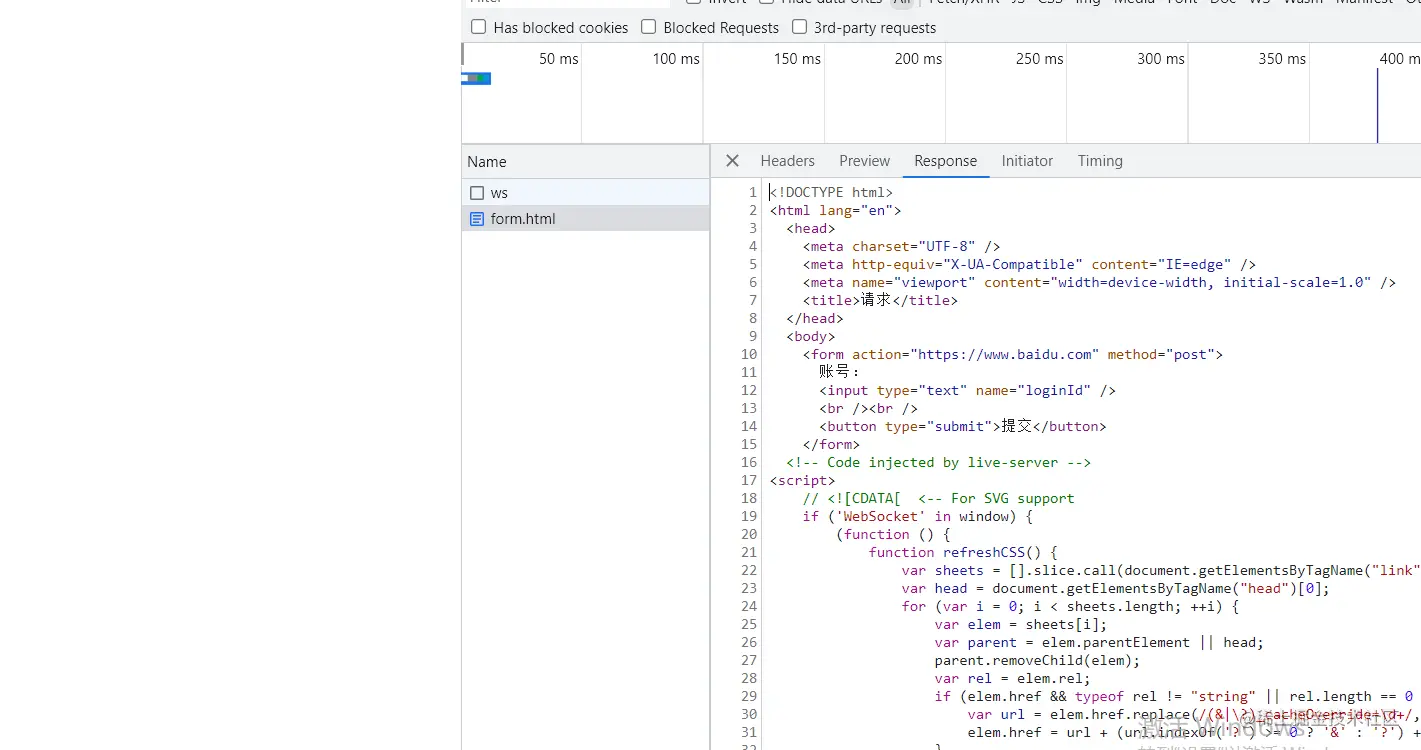Click the closing </head> tag line

[x=815, y=318]
